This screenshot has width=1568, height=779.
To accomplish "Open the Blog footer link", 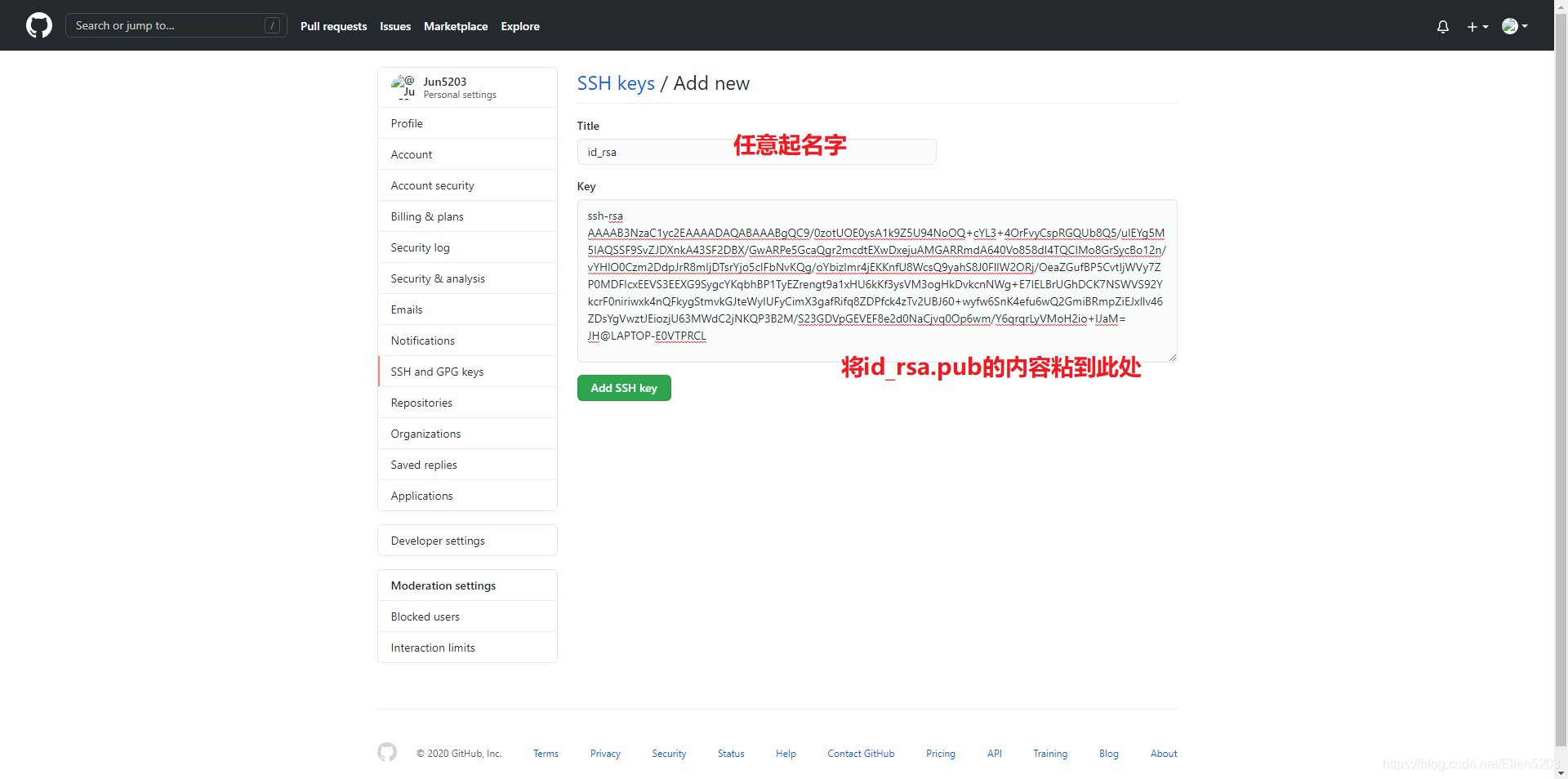I will coord(1109,754).
